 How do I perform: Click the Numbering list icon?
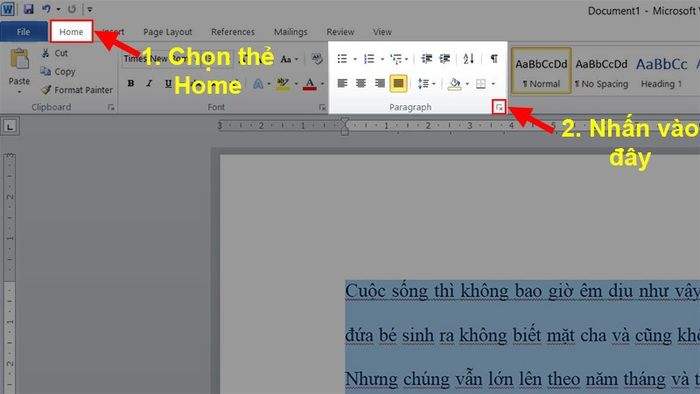(369, 59)
